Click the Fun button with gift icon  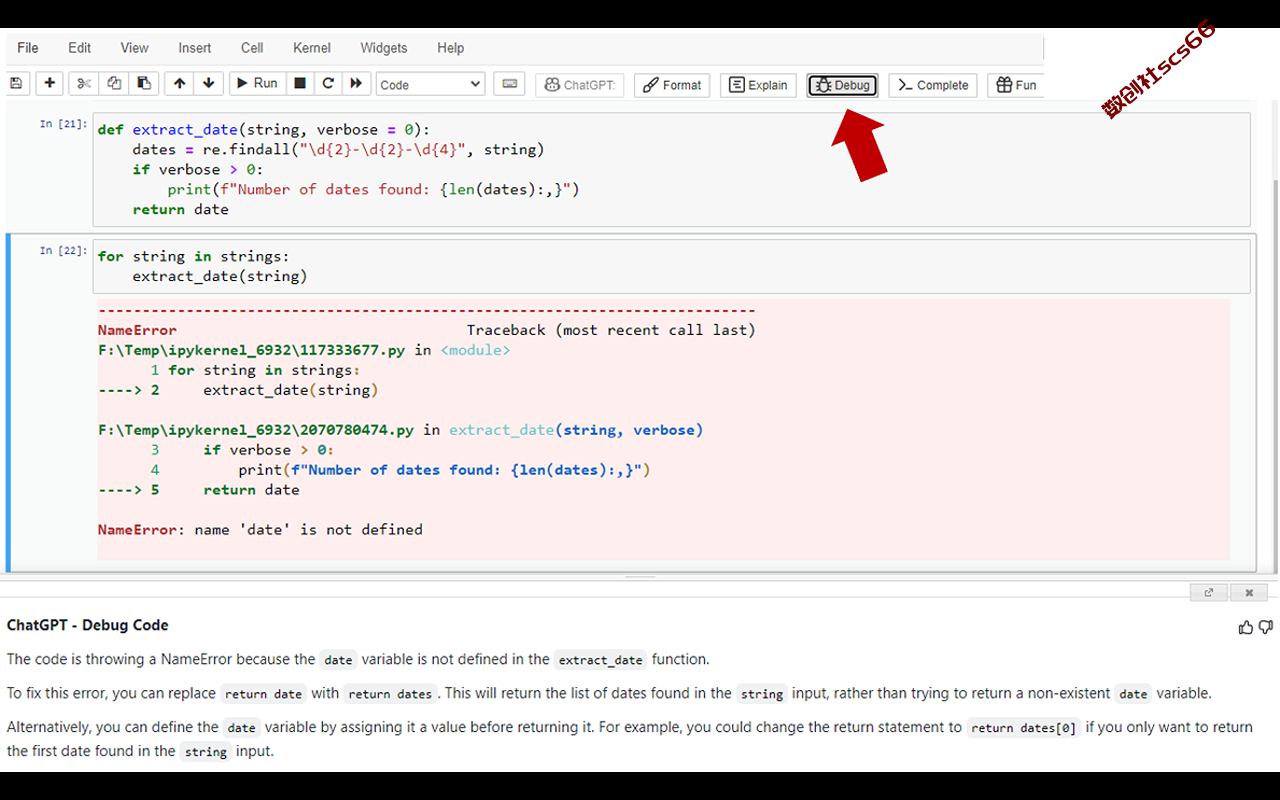(1015, 85)
